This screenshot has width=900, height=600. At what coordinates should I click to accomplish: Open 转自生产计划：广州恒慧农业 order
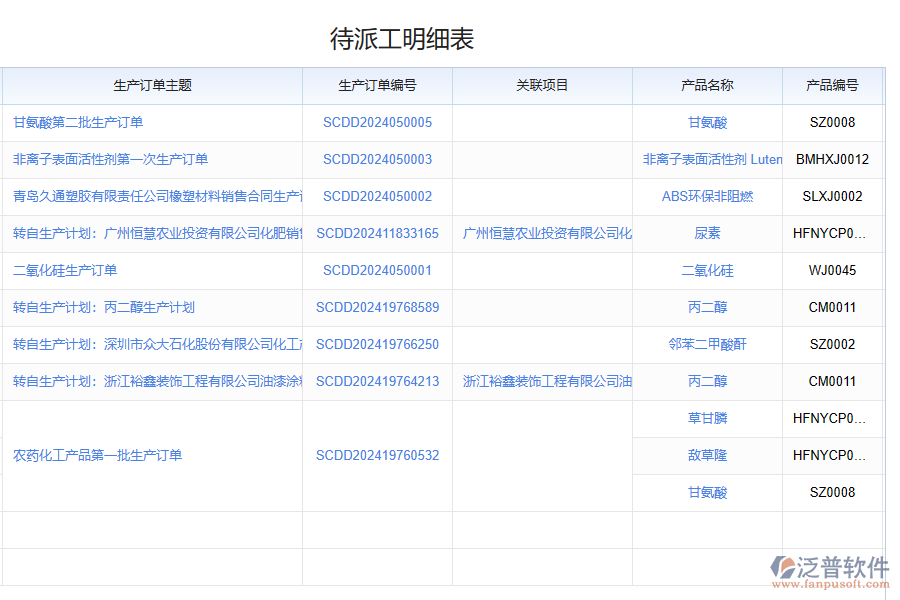pos(150,233)
